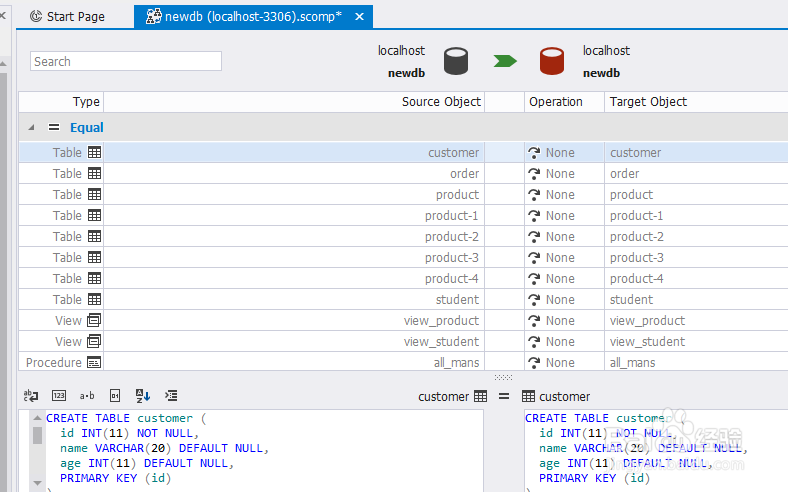Close the newdb .scomp tab

(359, 17)
